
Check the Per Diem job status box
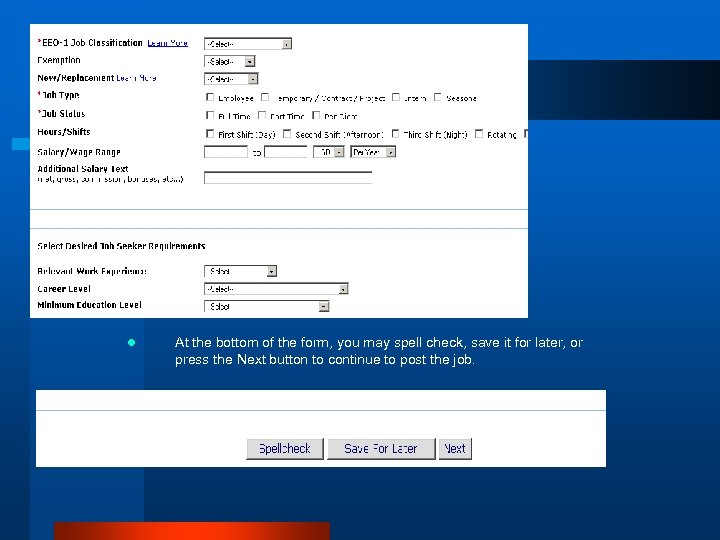[316, 115]
